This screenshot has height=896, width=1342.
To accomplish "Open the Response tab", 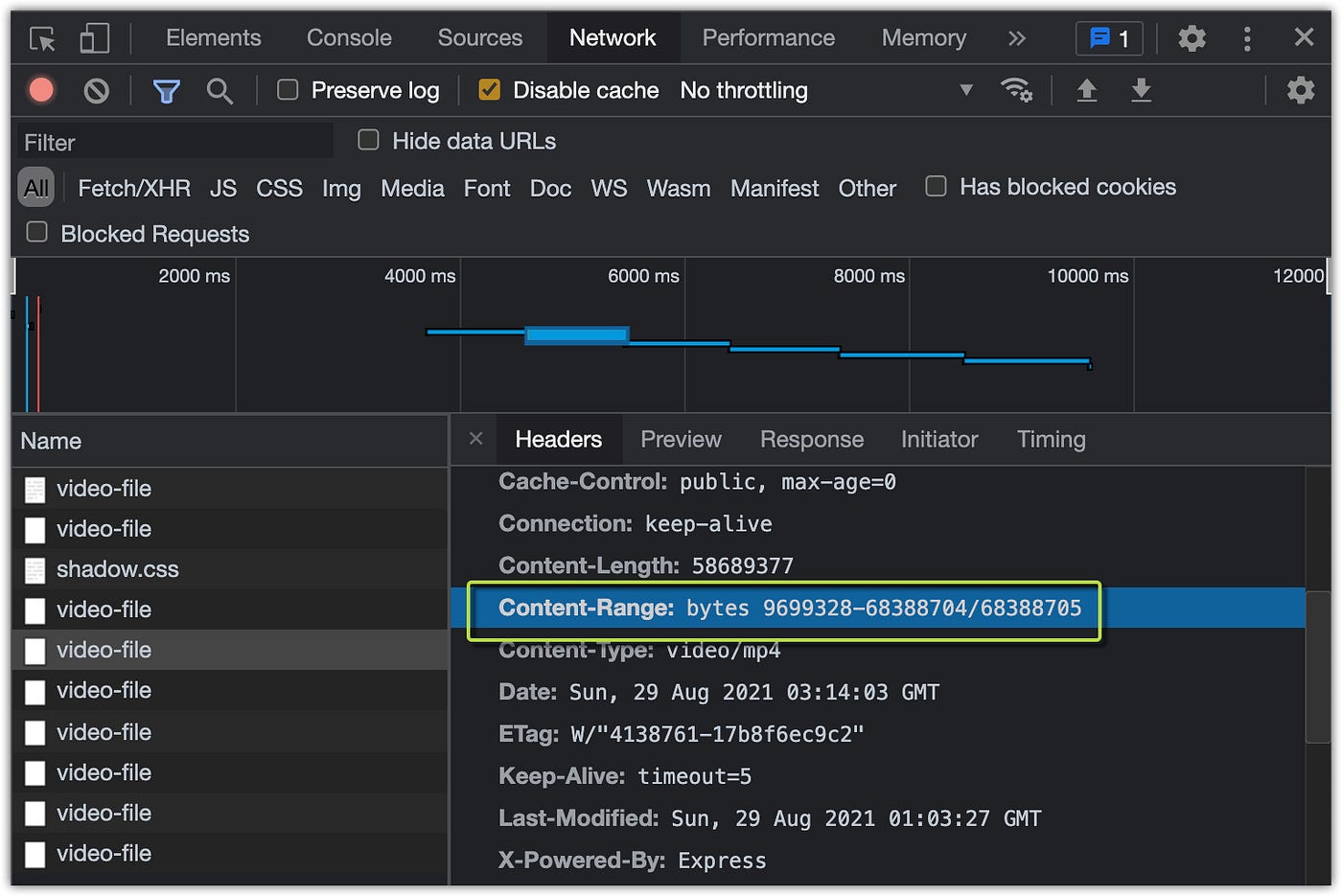I will pyautogui.click(x=811, y=439).
